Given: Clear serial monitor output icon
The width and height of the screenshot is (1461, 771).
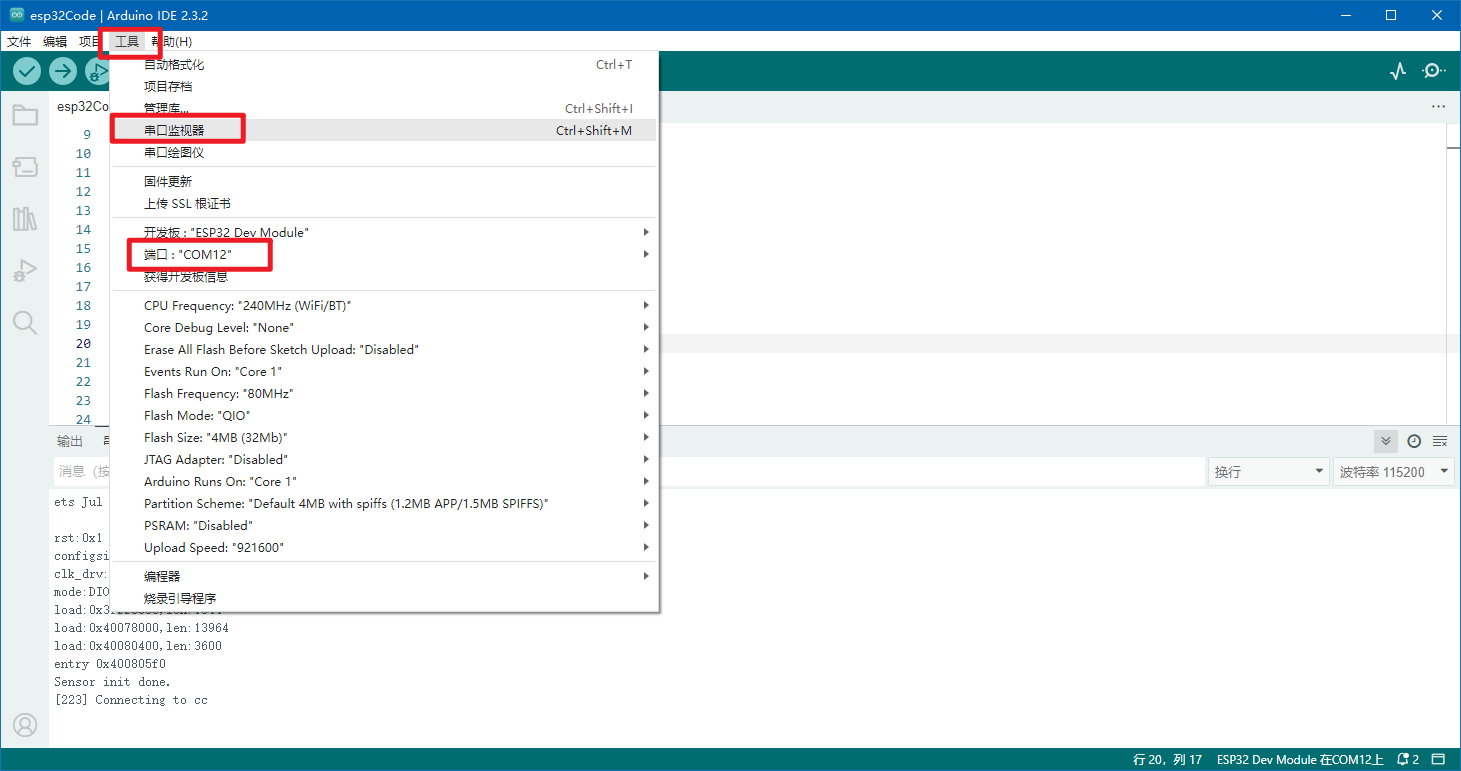Looking at the screenshot, I should pyautogui.click(x=1440, y=441).
